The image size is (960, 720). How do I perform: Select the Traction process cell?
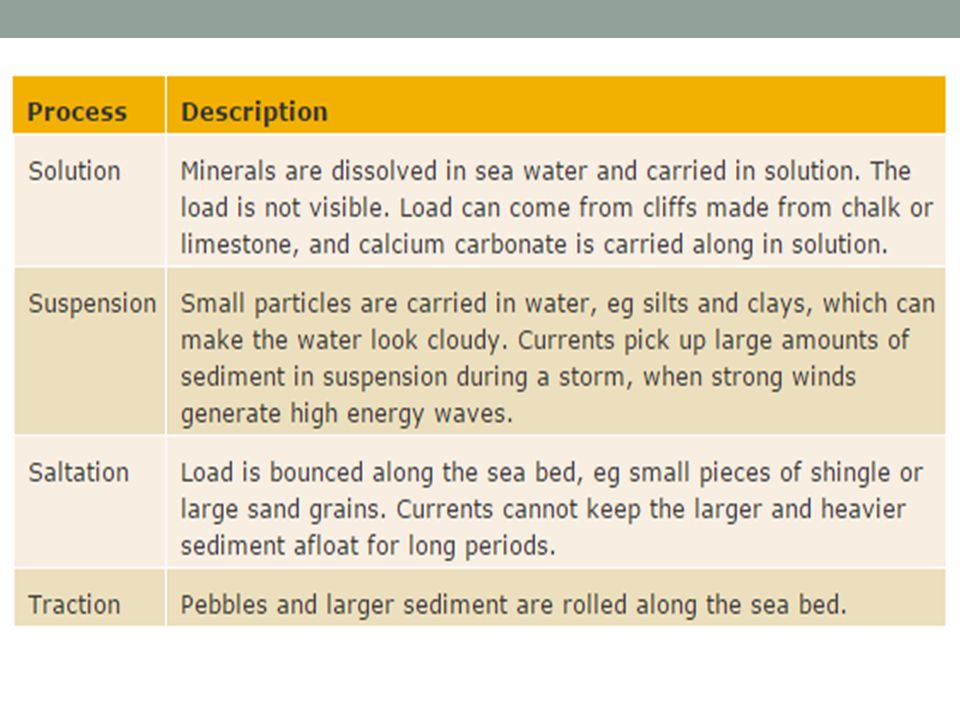(89, 598)
